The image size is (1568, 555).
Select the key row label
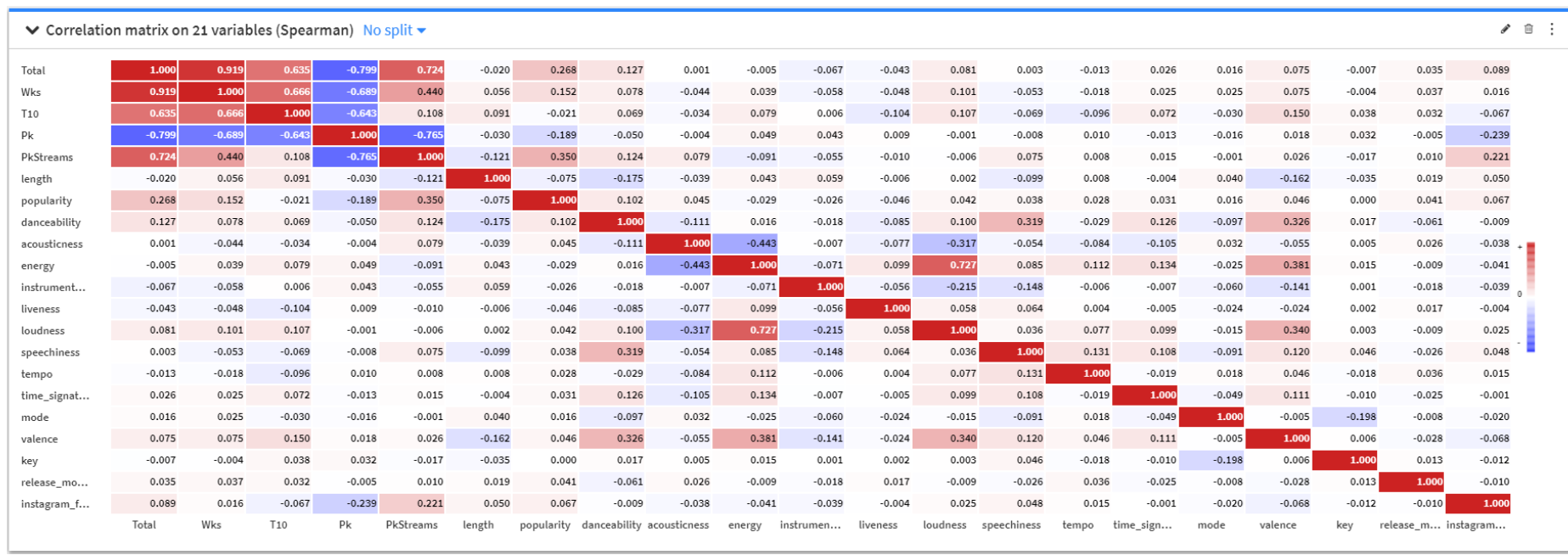30,461
